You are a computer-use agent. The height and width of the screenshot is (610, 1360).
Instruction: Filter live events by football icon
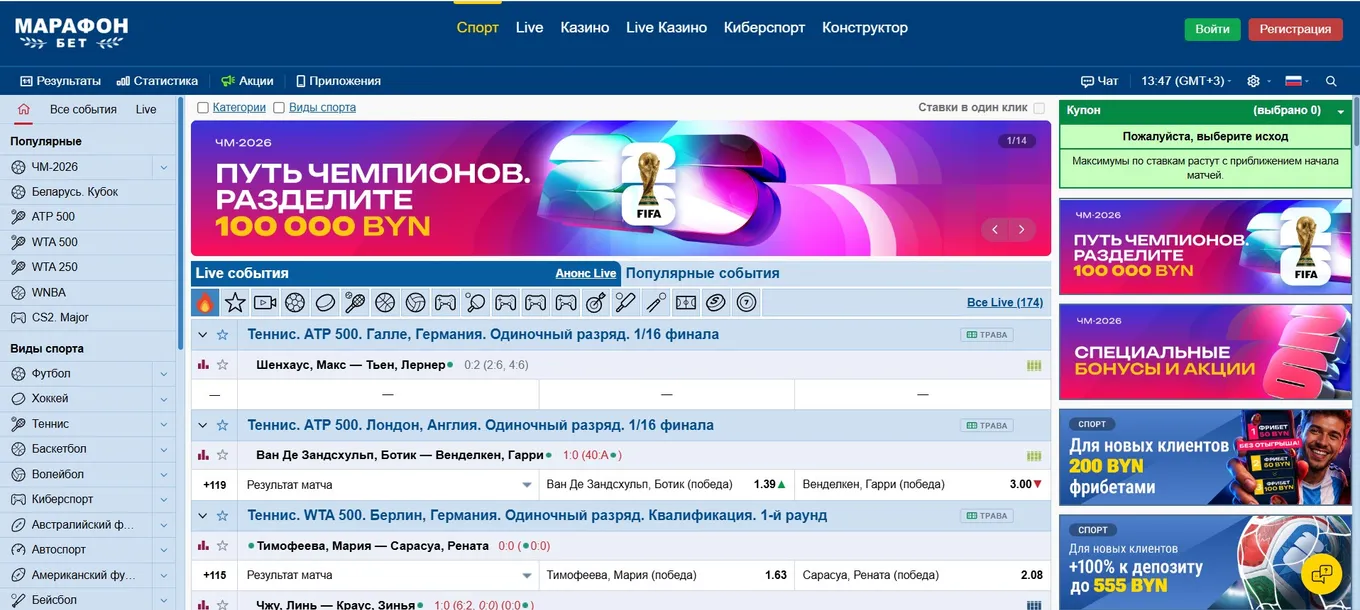coord(295,302)
